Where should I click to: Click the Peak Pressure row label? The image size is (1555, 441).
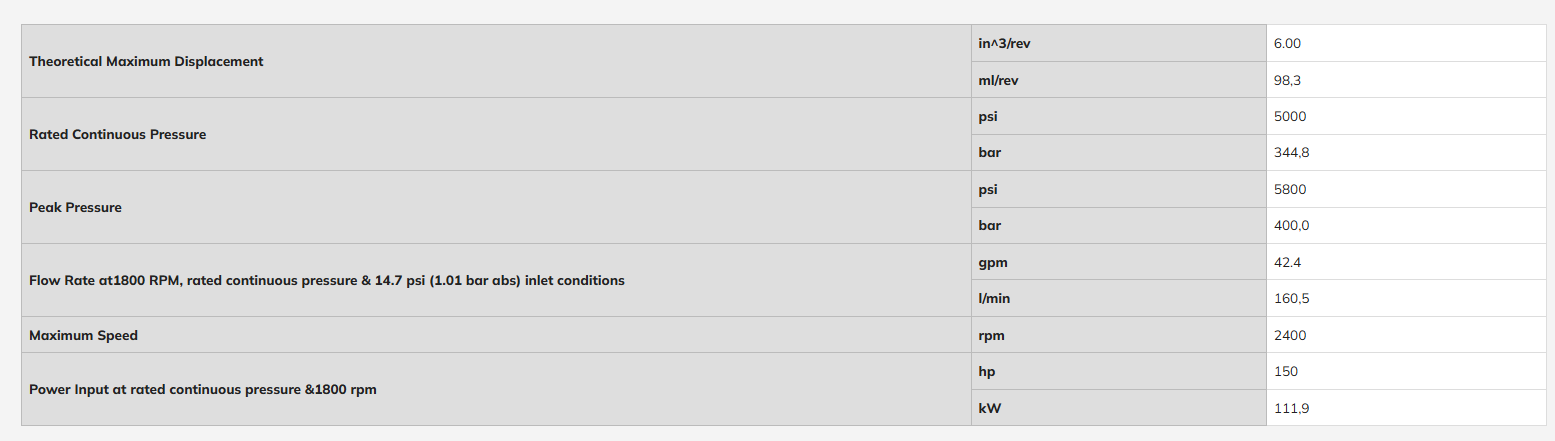pyautogui.click(x=76, y=207)
